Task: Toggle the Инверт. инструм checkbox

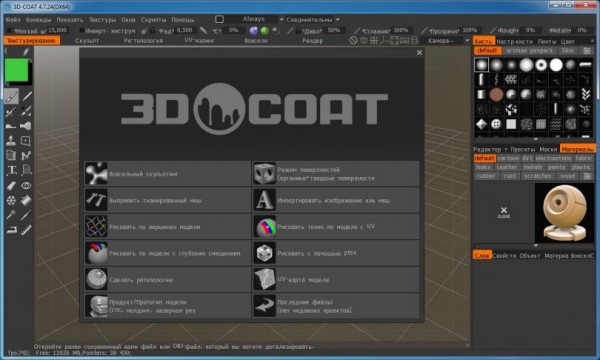Action: pyautogui.click(x=81, y=31)
